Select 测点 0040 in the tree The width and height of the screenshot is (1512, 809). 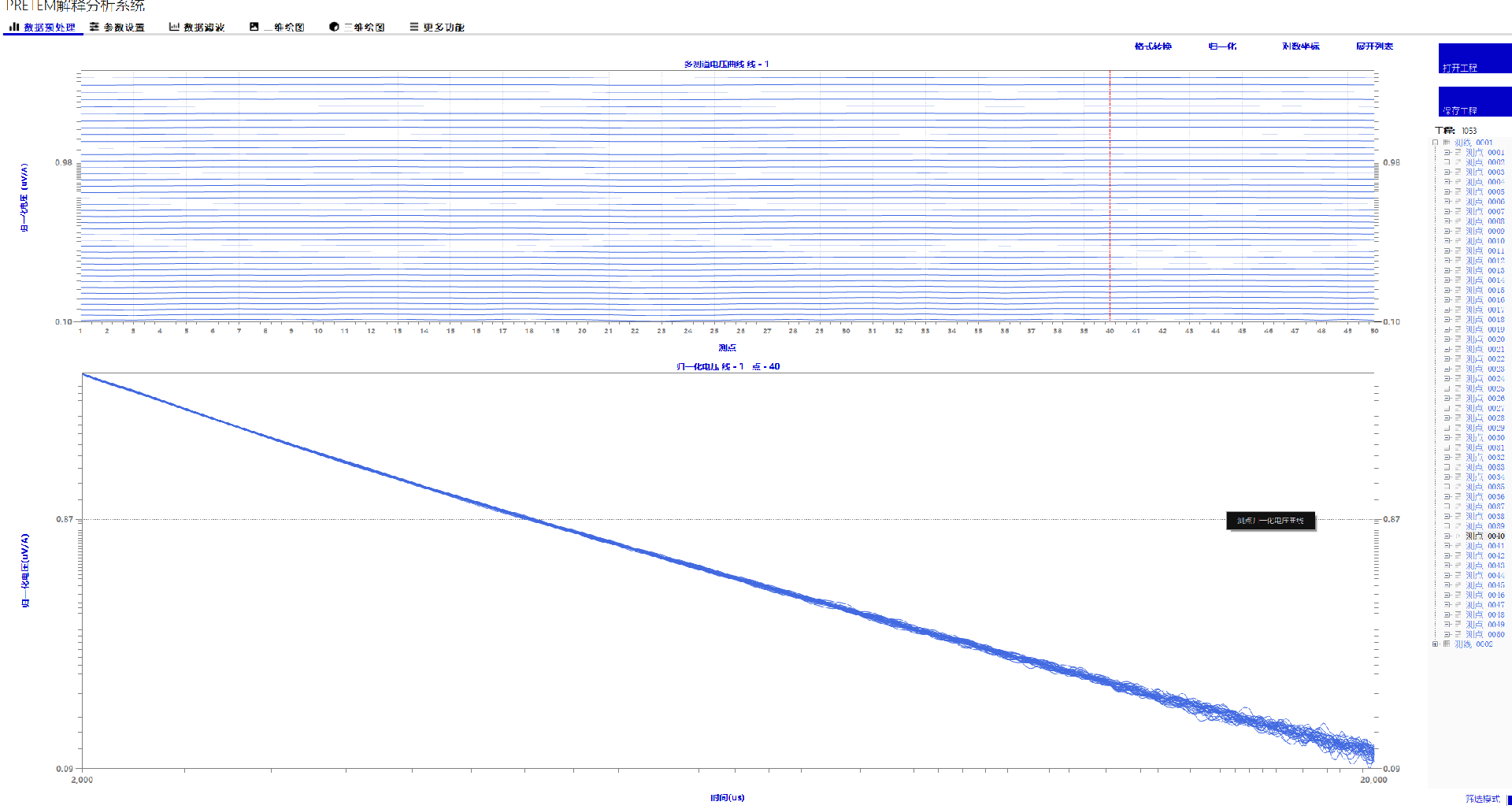click(1484, 536)
